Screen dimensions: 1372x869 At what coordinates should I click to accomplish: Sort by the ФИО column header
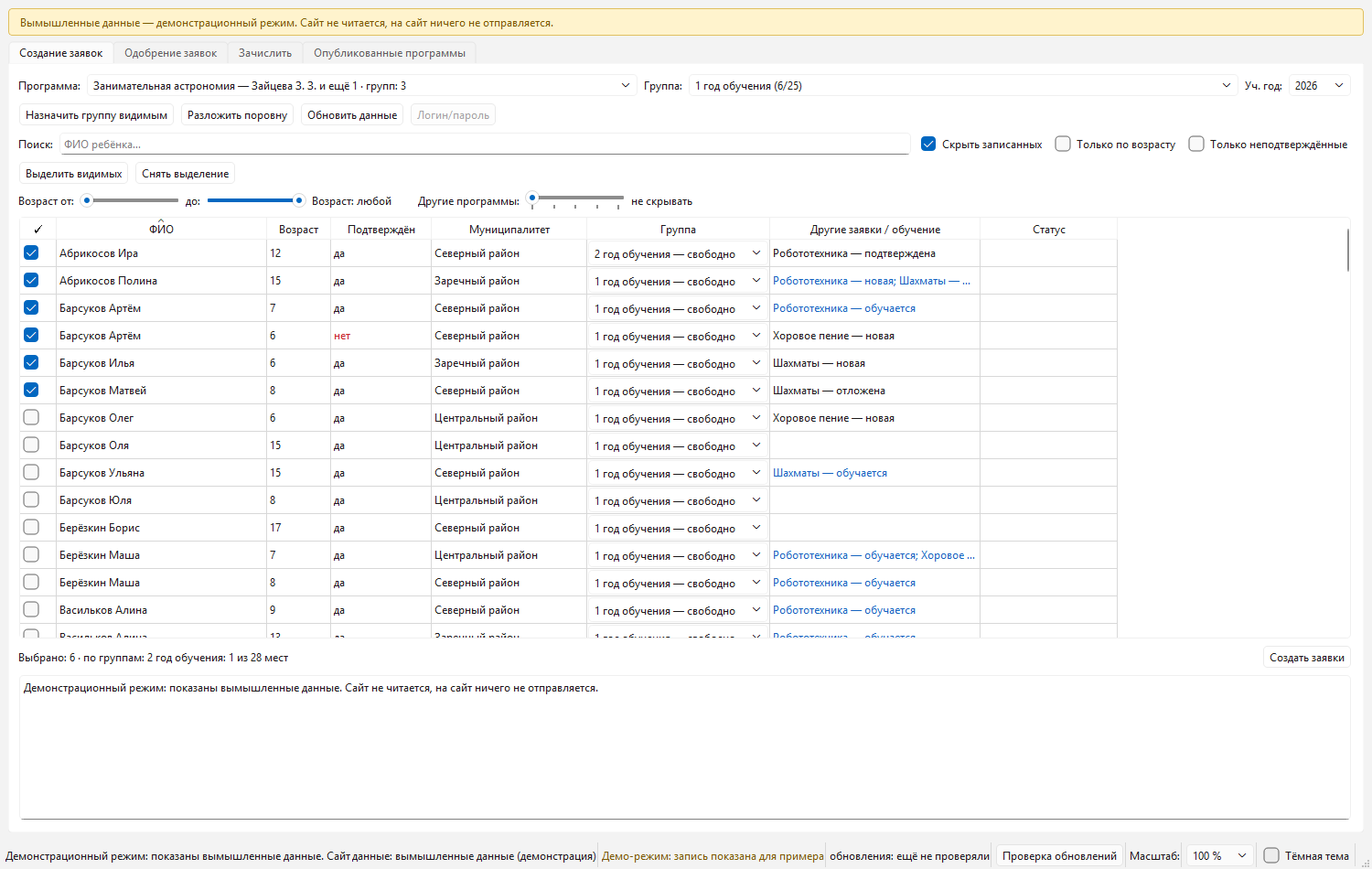(x=161, y=230)
